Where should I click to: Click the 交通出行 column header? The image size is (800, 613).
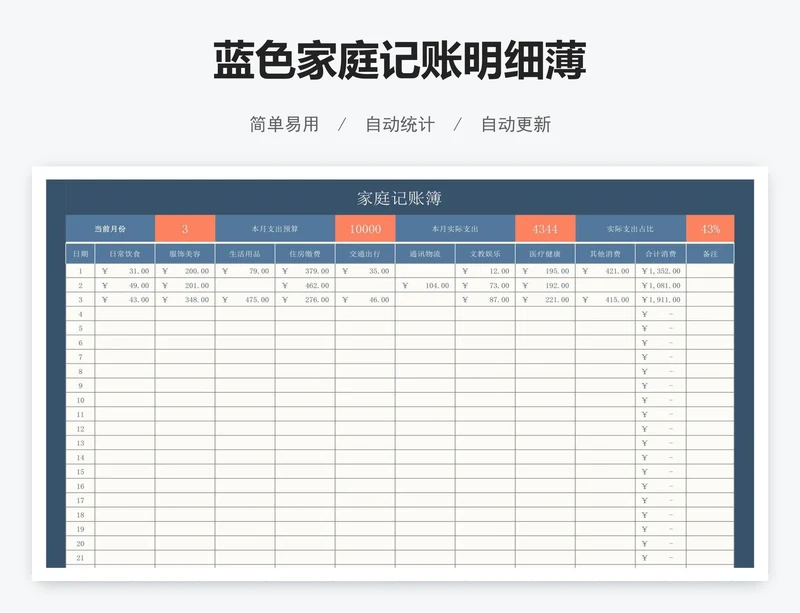click(365, 254)
